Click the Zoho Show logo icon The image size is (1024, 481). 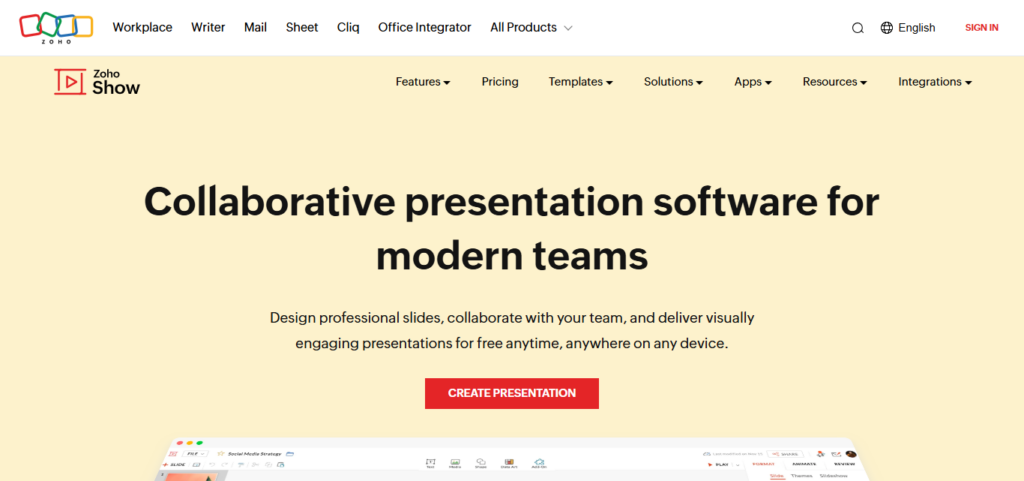pos(70,82)
